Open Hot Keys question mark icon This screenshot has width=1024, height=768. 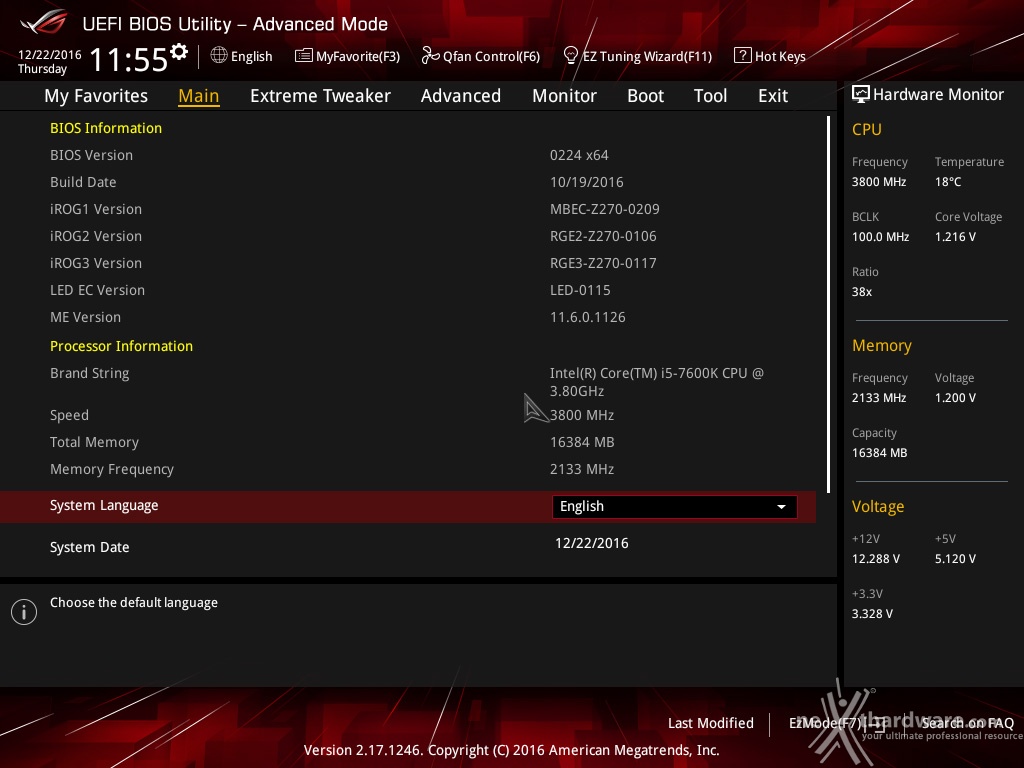pyautogui.click(x=743, y=56)
